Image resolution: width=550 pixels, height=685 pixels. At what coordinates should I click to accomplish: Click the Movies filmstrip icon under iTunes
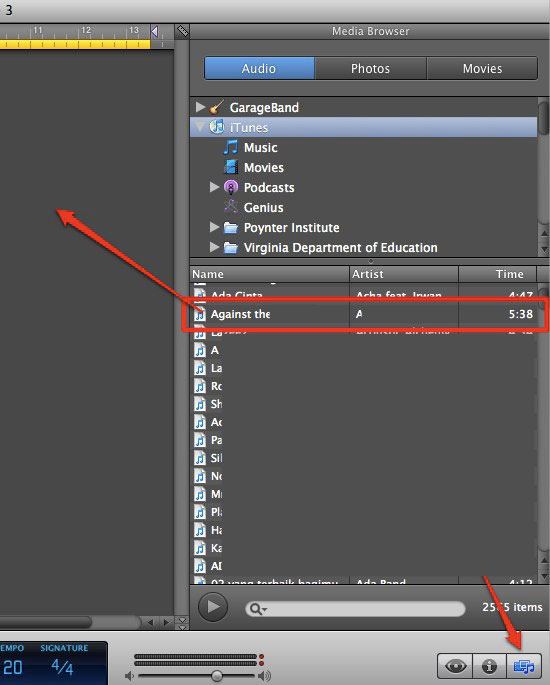coord(231,167)
